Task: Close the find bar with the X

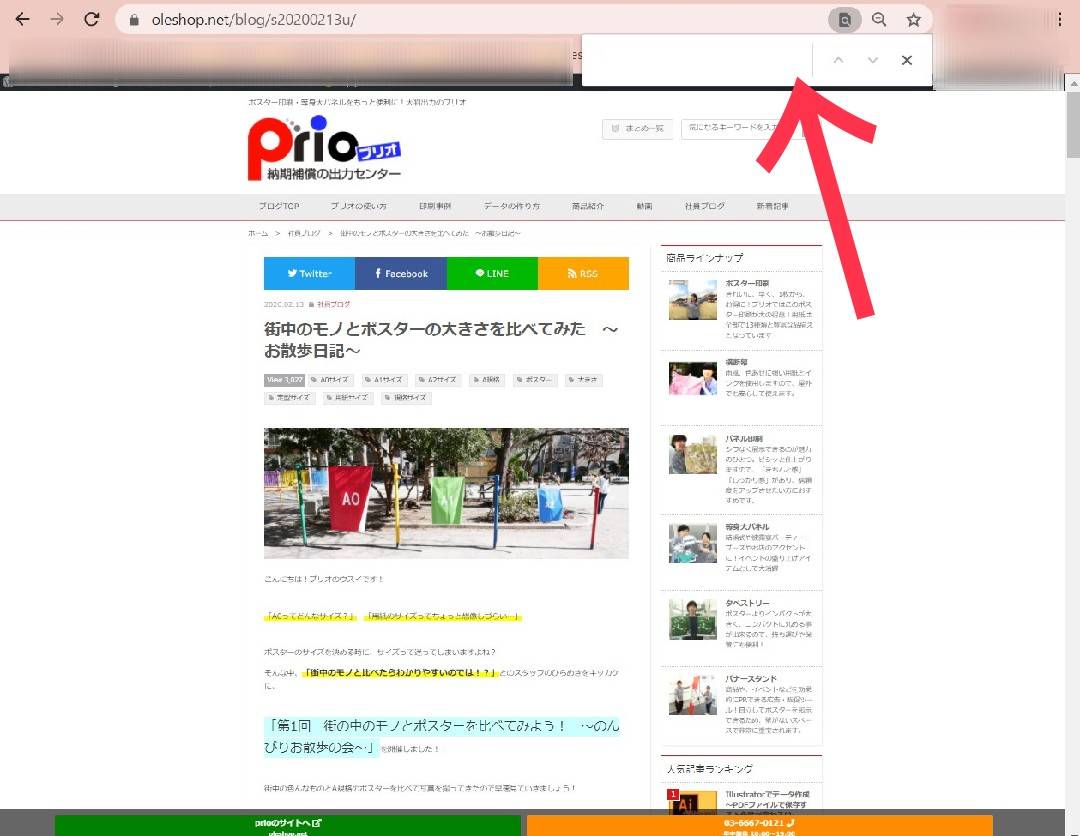Action: [x=907, y=60]
